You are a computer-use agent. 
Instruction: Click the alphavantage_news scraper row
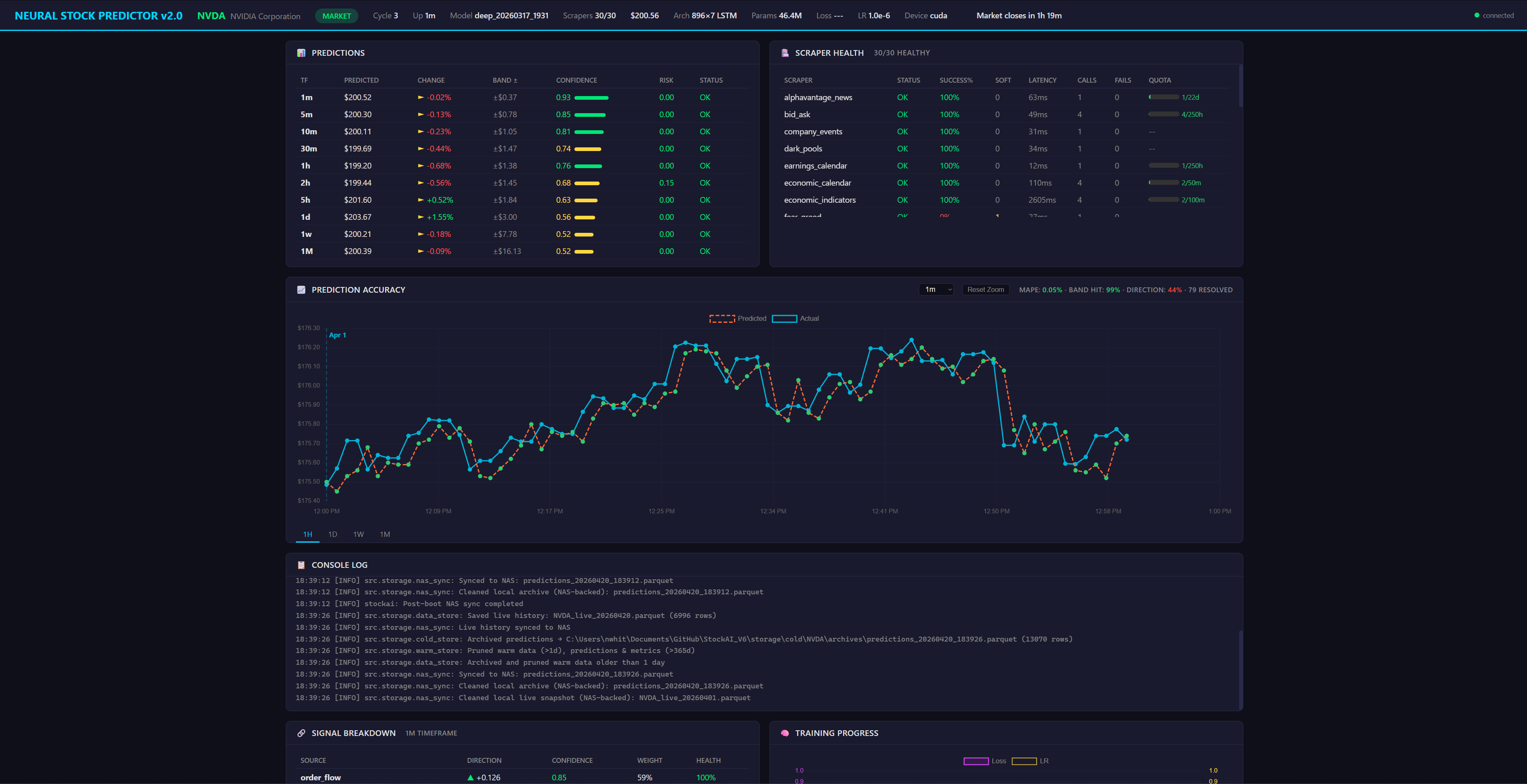coord(1006,97)
